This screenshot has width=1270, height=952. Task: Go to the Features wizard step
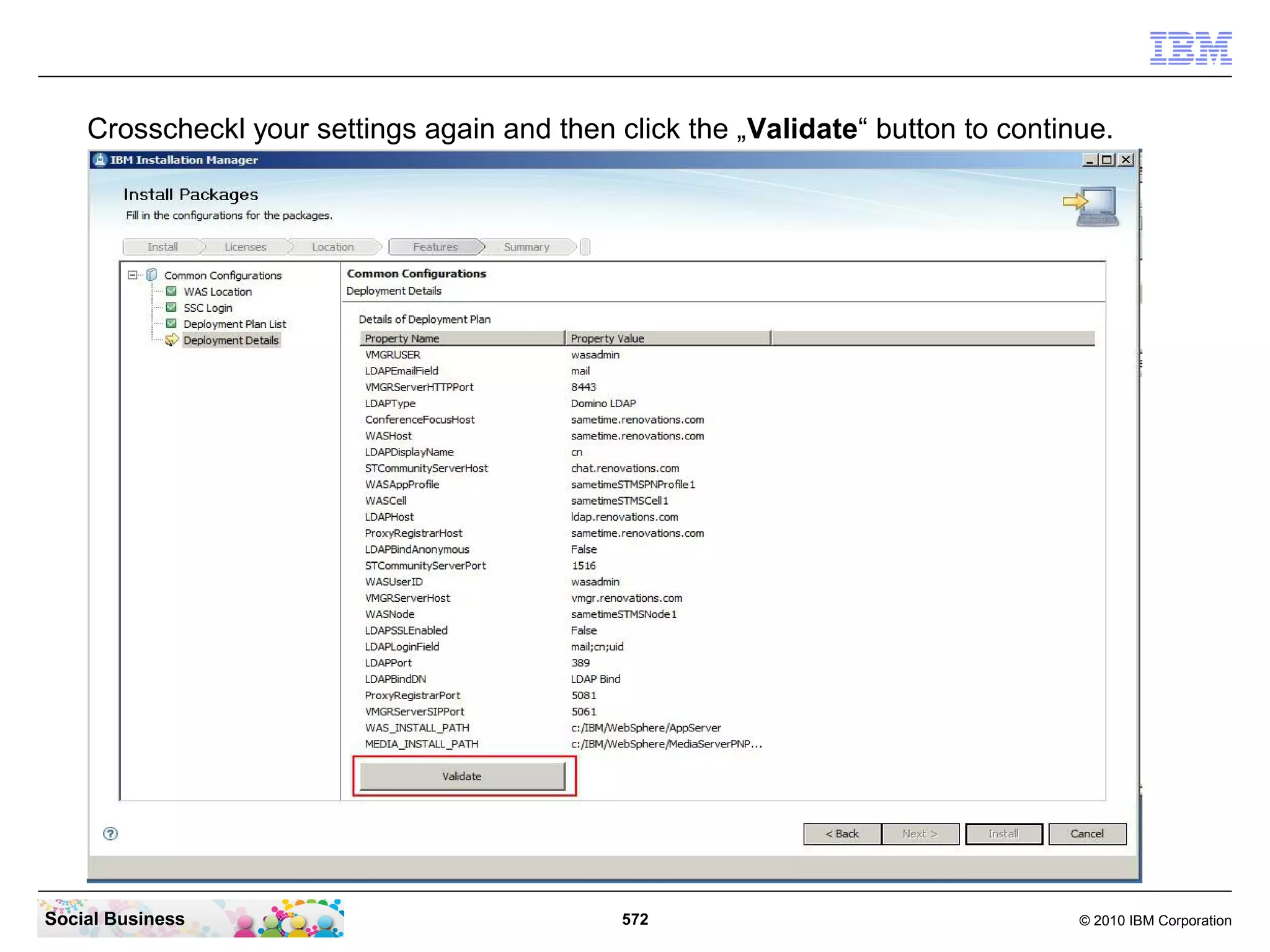(x=435, y=247)
